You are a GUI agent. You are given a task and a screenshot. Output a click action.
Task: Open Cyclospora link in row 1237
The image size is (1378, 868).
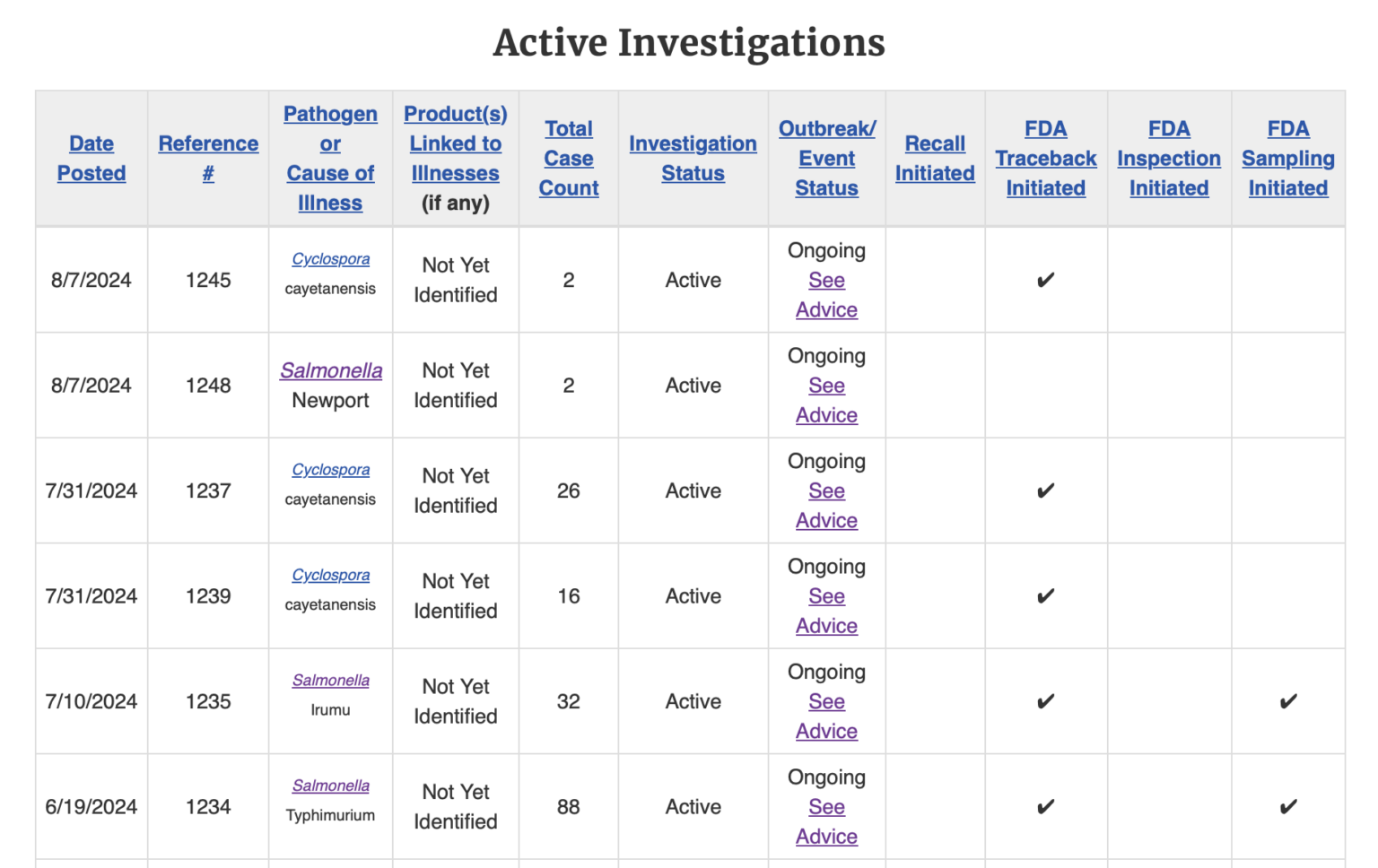[330, 470]
